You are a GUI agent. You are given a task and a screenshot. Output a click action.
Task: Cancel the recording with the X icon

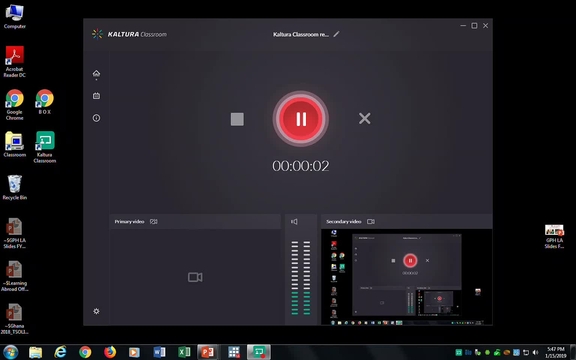[364, 118]
